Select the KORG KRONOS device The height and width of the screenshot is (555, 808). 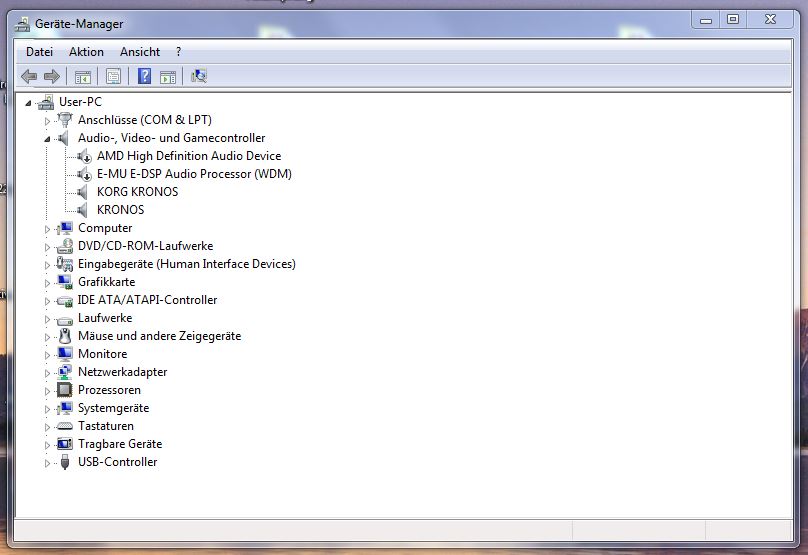[137, 192]
